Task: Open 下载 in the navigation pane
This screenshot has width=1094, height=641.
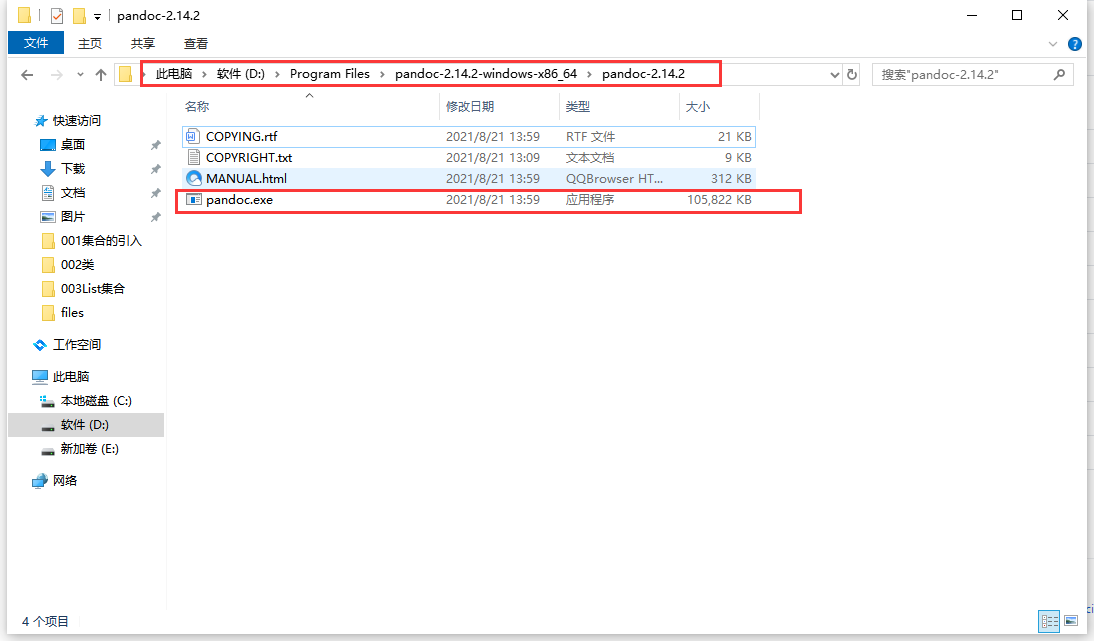Action: click(x=73, y=169)
